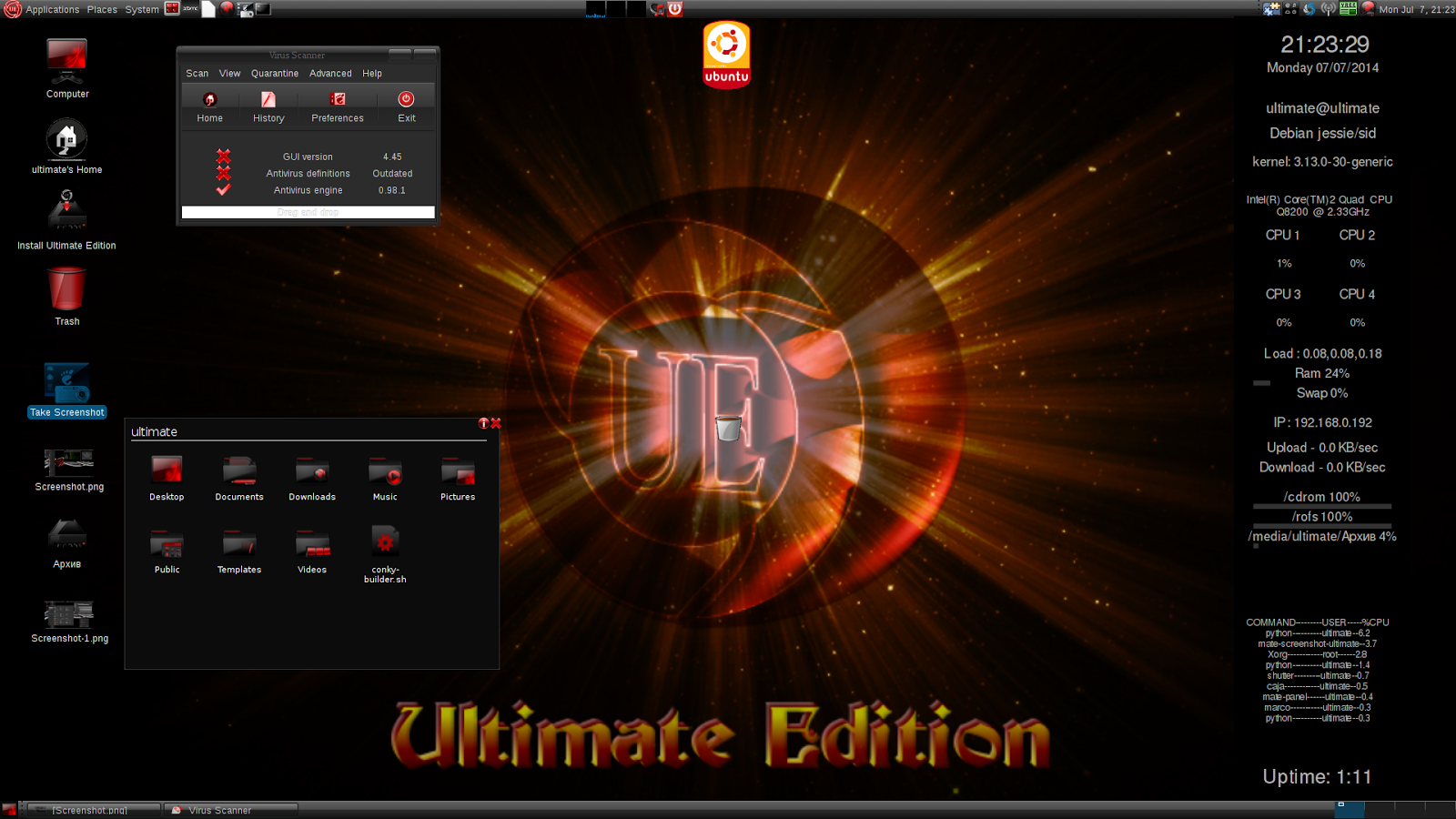Open the Templates folder
This screenshot has height=819, width=1456.
[239, 551]
